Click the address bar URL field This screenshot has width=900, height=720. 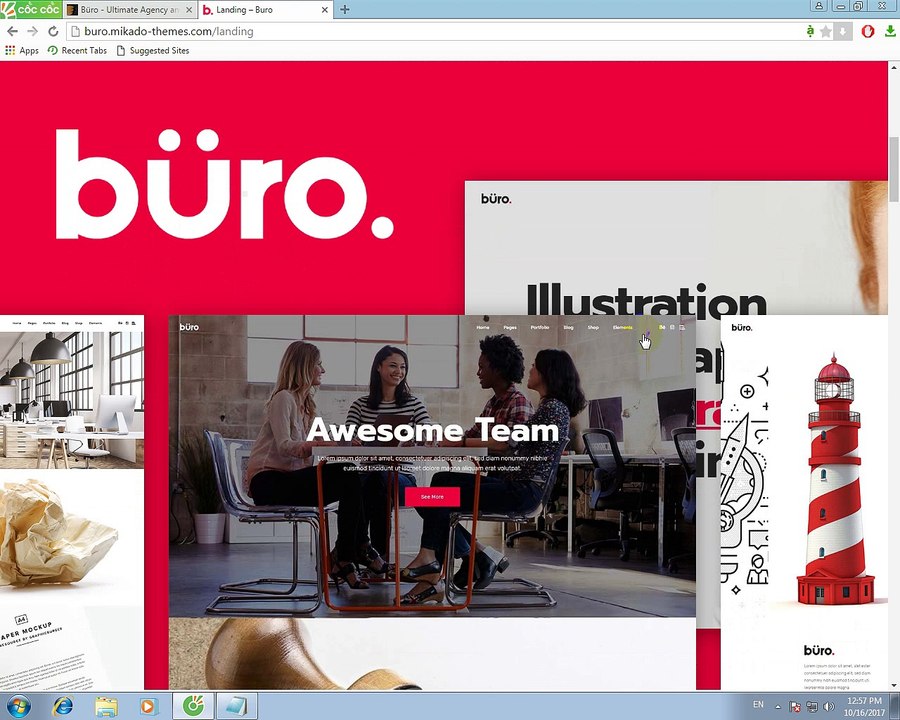[x=436, y=32]
